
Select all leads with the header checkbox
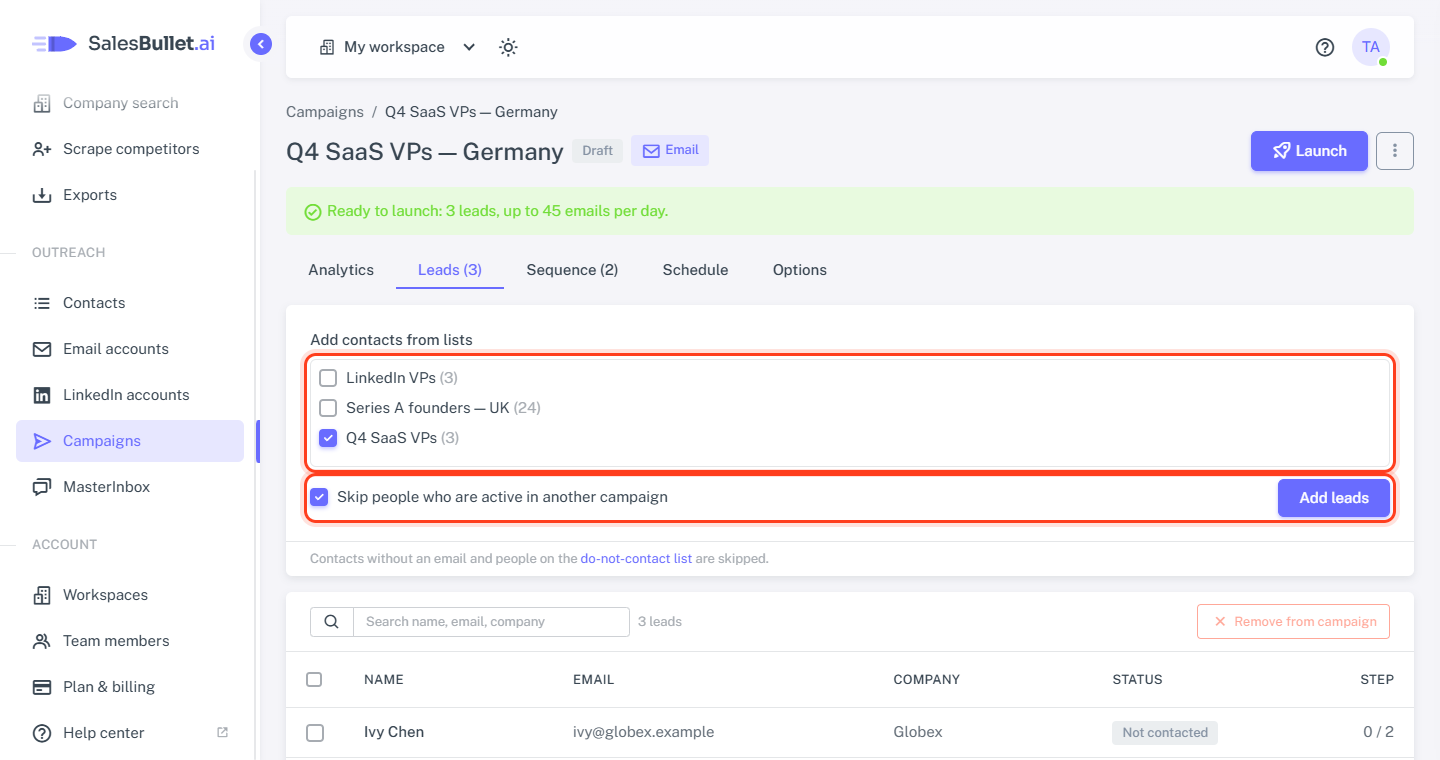314,679
